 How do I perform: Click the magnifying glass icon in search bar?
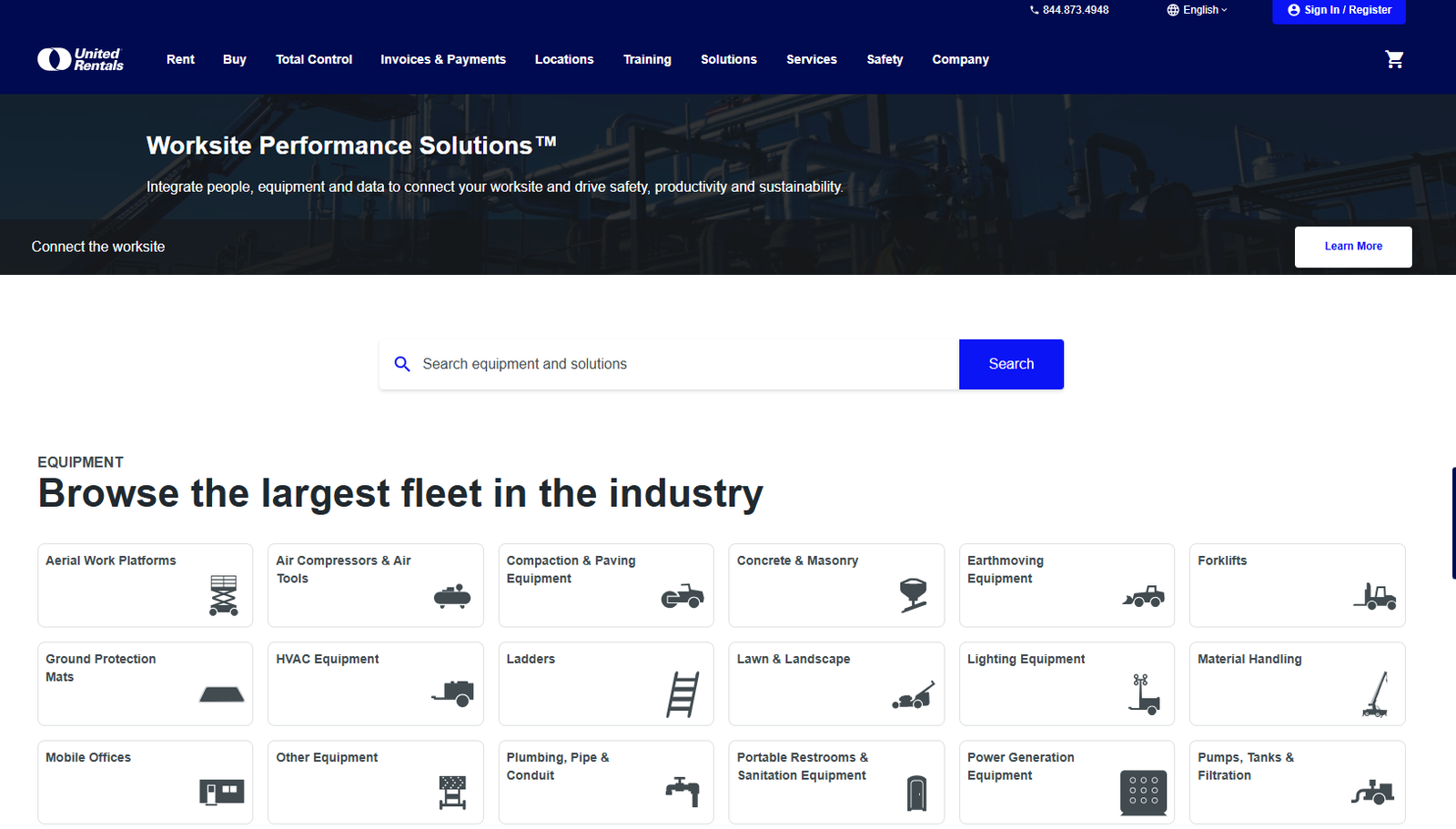coord(402,364)
